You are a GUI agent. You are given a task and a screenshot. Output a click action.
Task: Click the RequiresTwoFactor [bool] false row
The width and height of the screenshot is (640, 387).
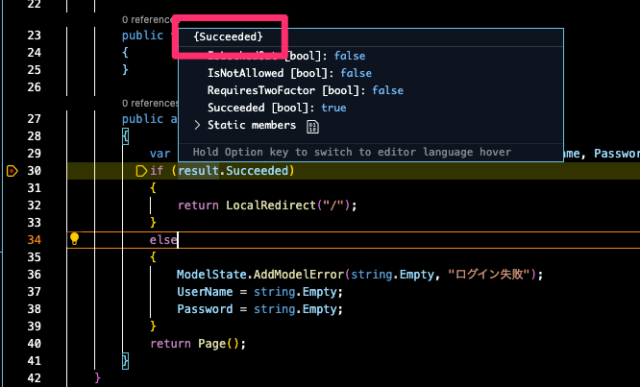point(305,91)
